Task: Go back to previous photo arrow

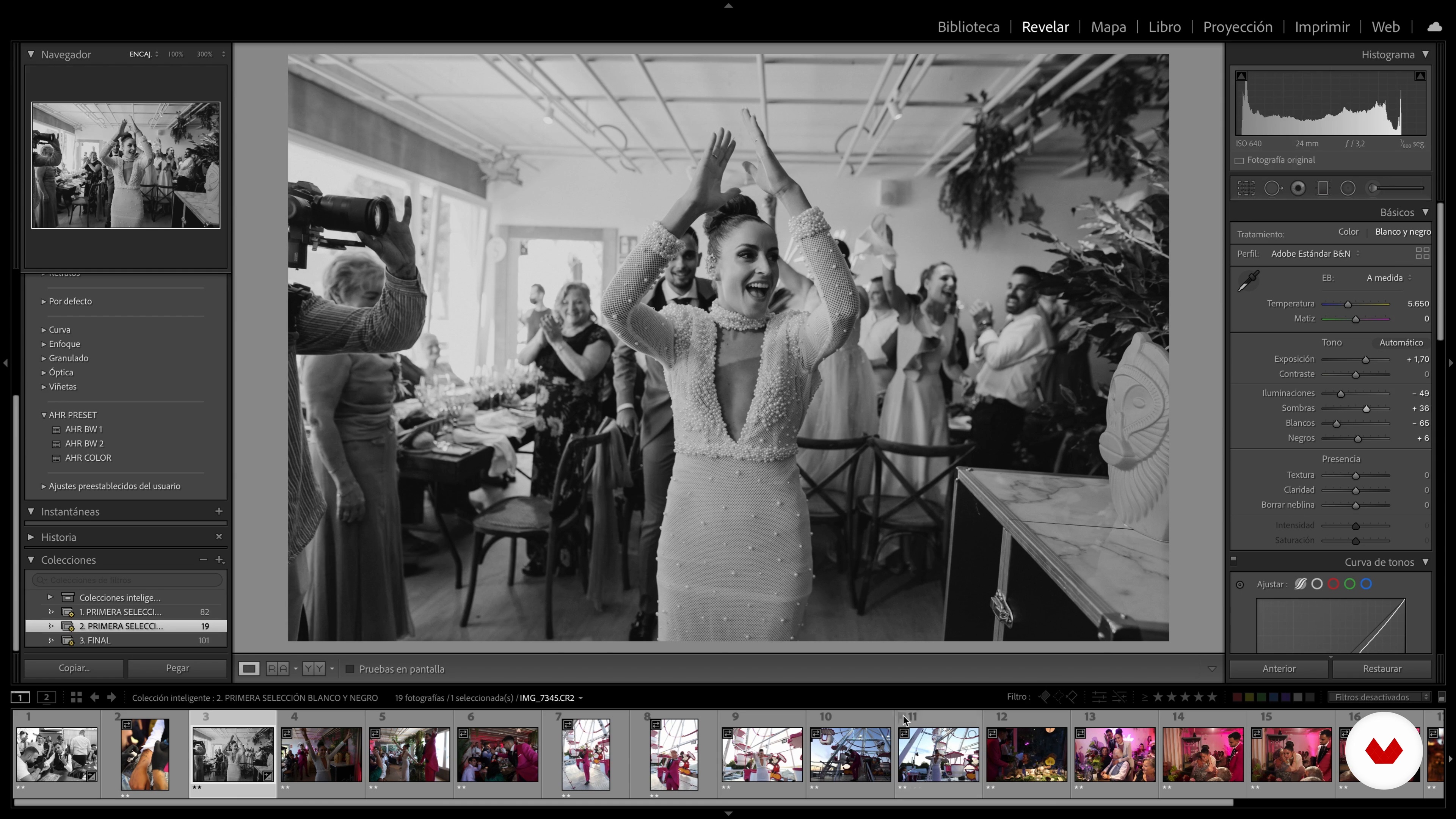Action: click(x=94, y=698)
